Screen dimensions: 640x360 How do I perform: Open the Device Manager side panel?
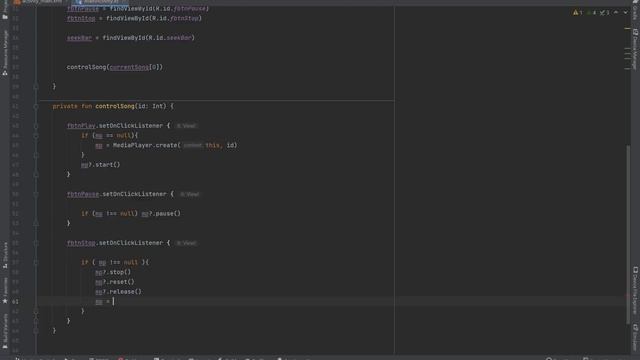635,49
